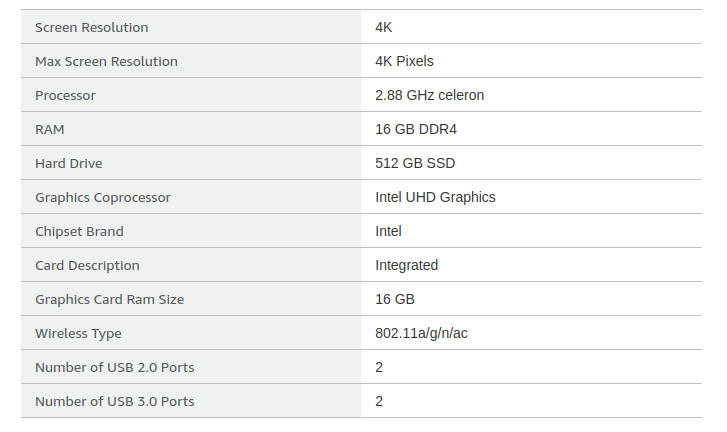727x432 pixels.
Task: Click the Processor row label
Action: [65, 95]
